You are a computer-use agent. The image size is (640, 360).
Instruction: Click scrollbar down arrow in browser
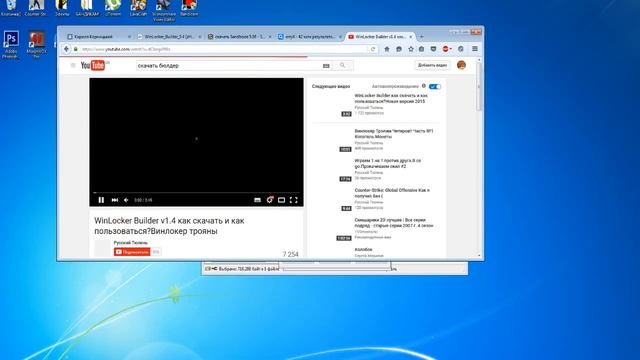coord(479,256)
